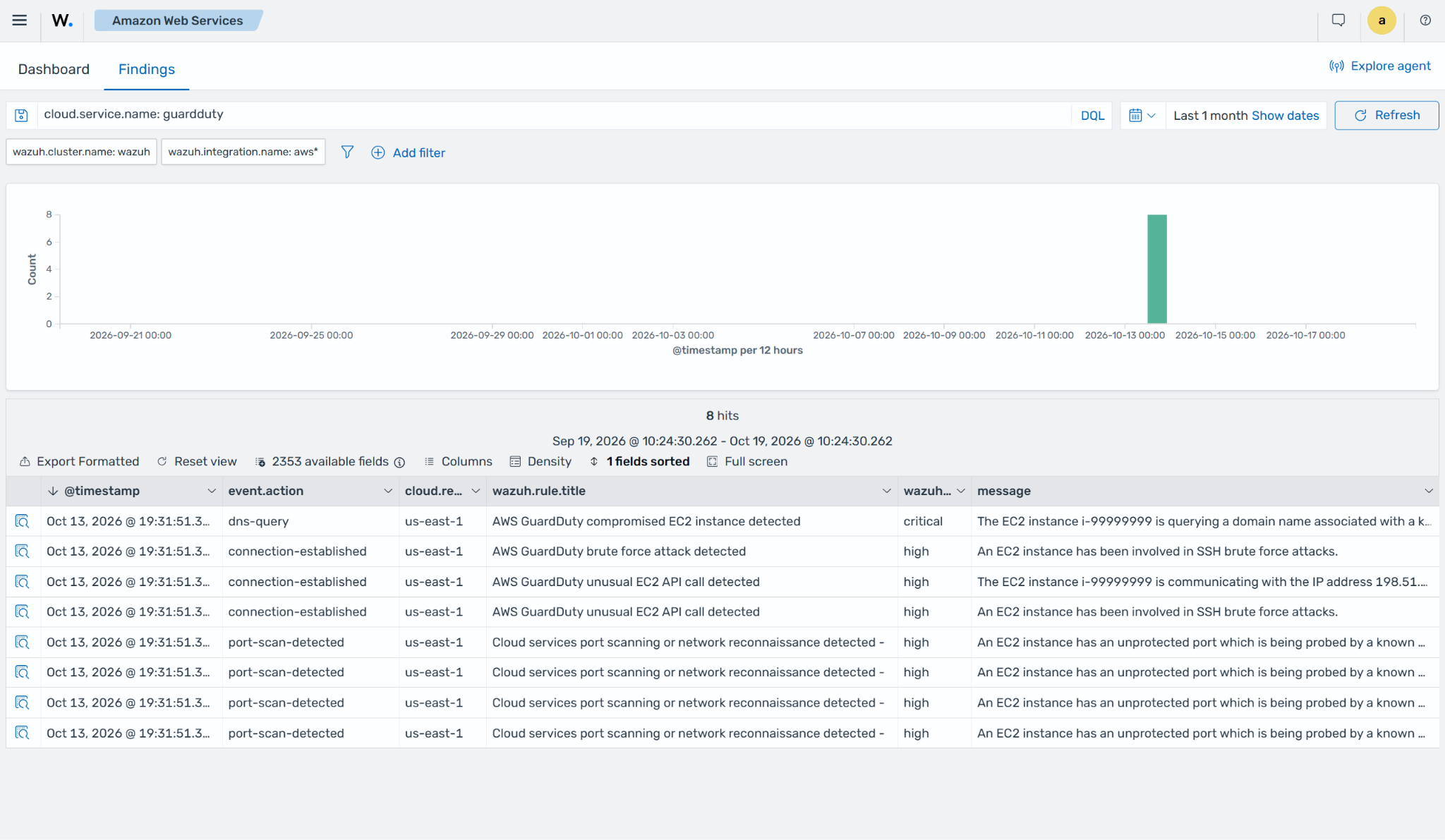1445x840 pixels.
Task: Click the funnel change-all-filters icon
Action: 347,152
